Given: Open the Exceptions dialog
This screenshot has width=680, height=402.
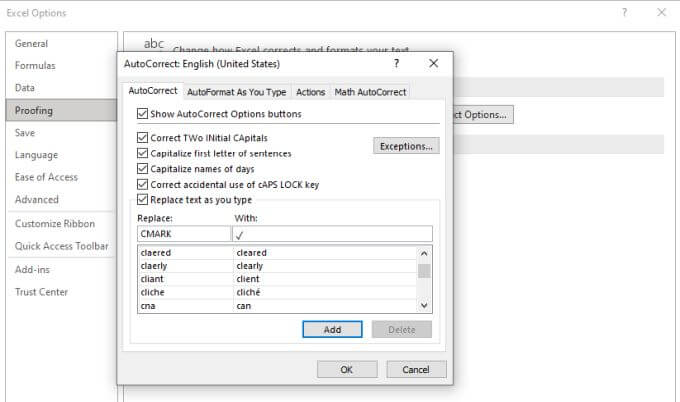Looking at the screenshot, I should point(406,146).
